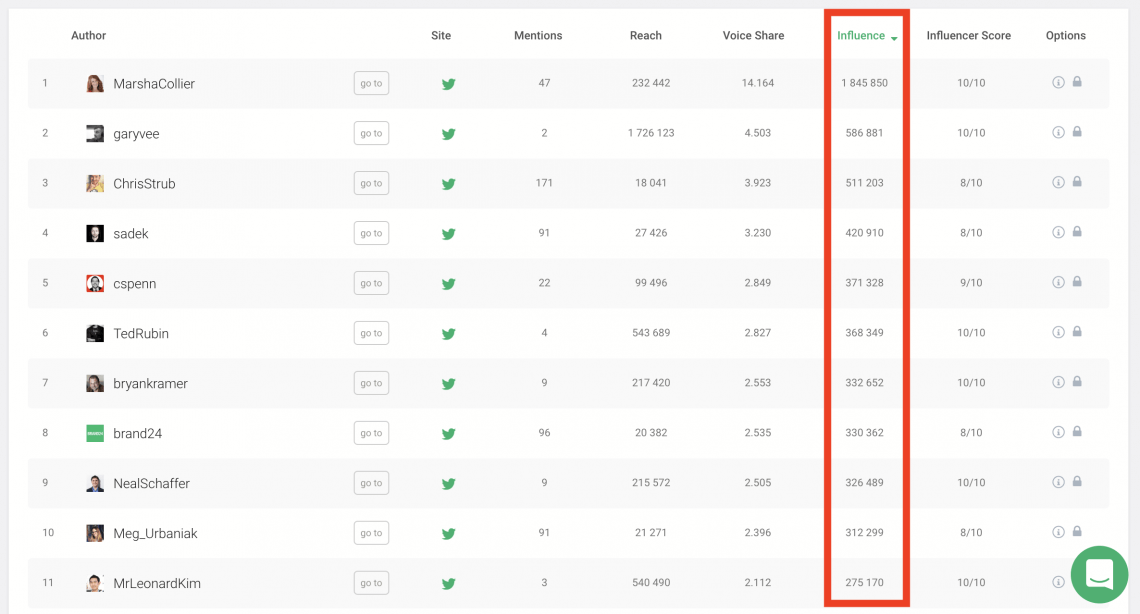
Task: View bryankramer's details with the info icon
Action: tap(1059, 382)
